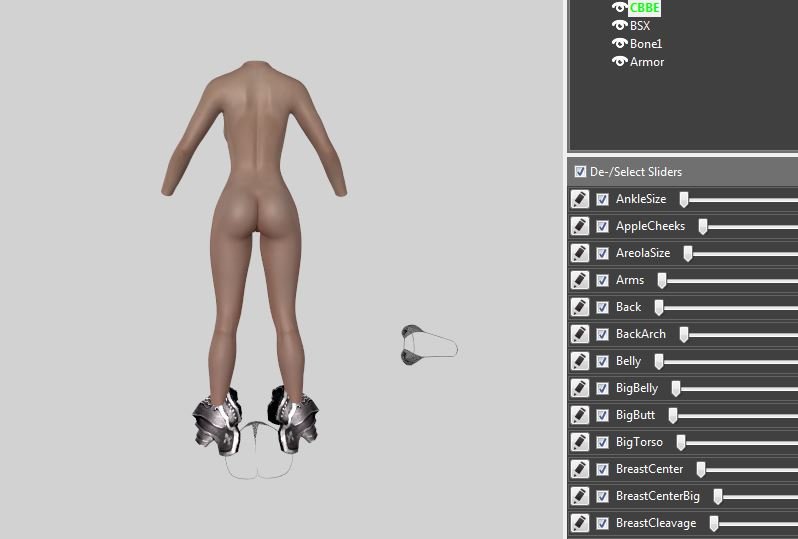The height and width of the screenshot is (539, 798).
Task: Uncheck the BreastCenter slider checkbox
Action: point(602,469)
